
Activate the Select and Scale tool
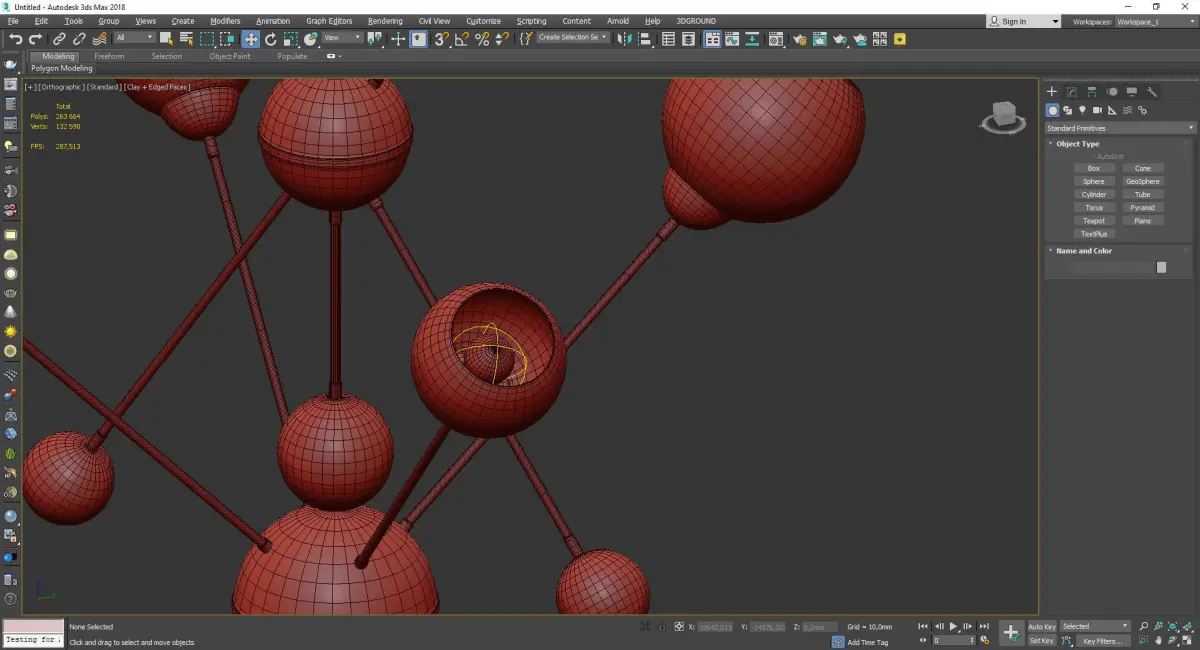(290, 39)
